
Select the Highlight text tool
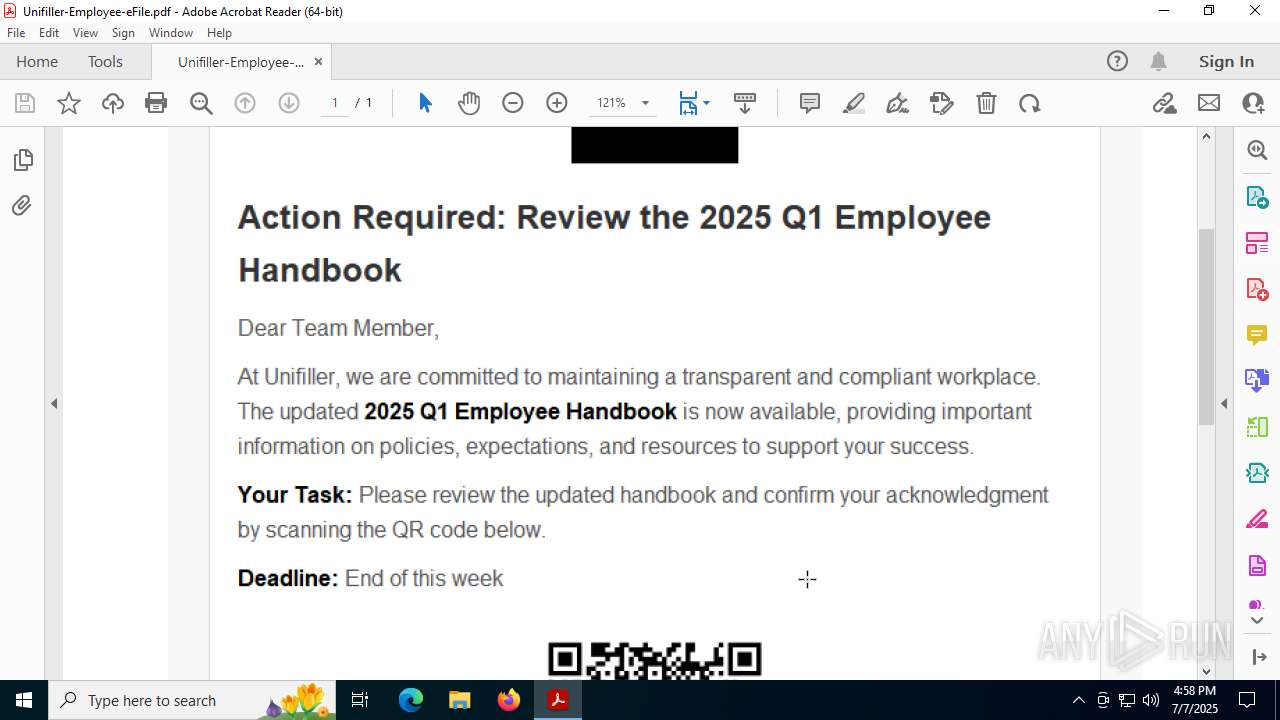click(x=854, y=103)
